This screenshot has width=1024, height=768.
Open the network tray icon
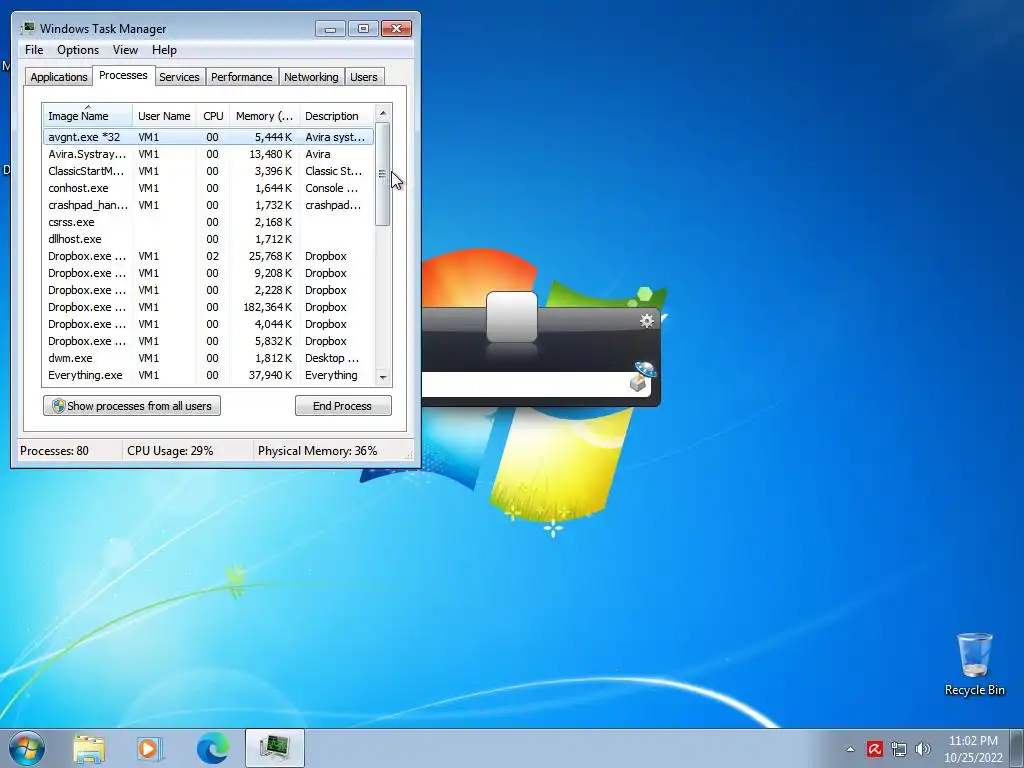click(899, 749)
